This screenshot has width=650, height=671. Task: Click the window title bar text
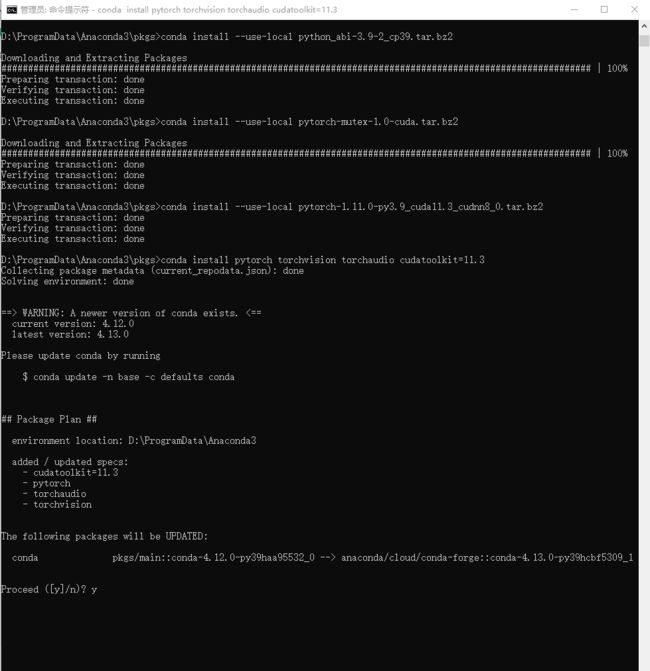pyautogui.click(x=179, y=10)
